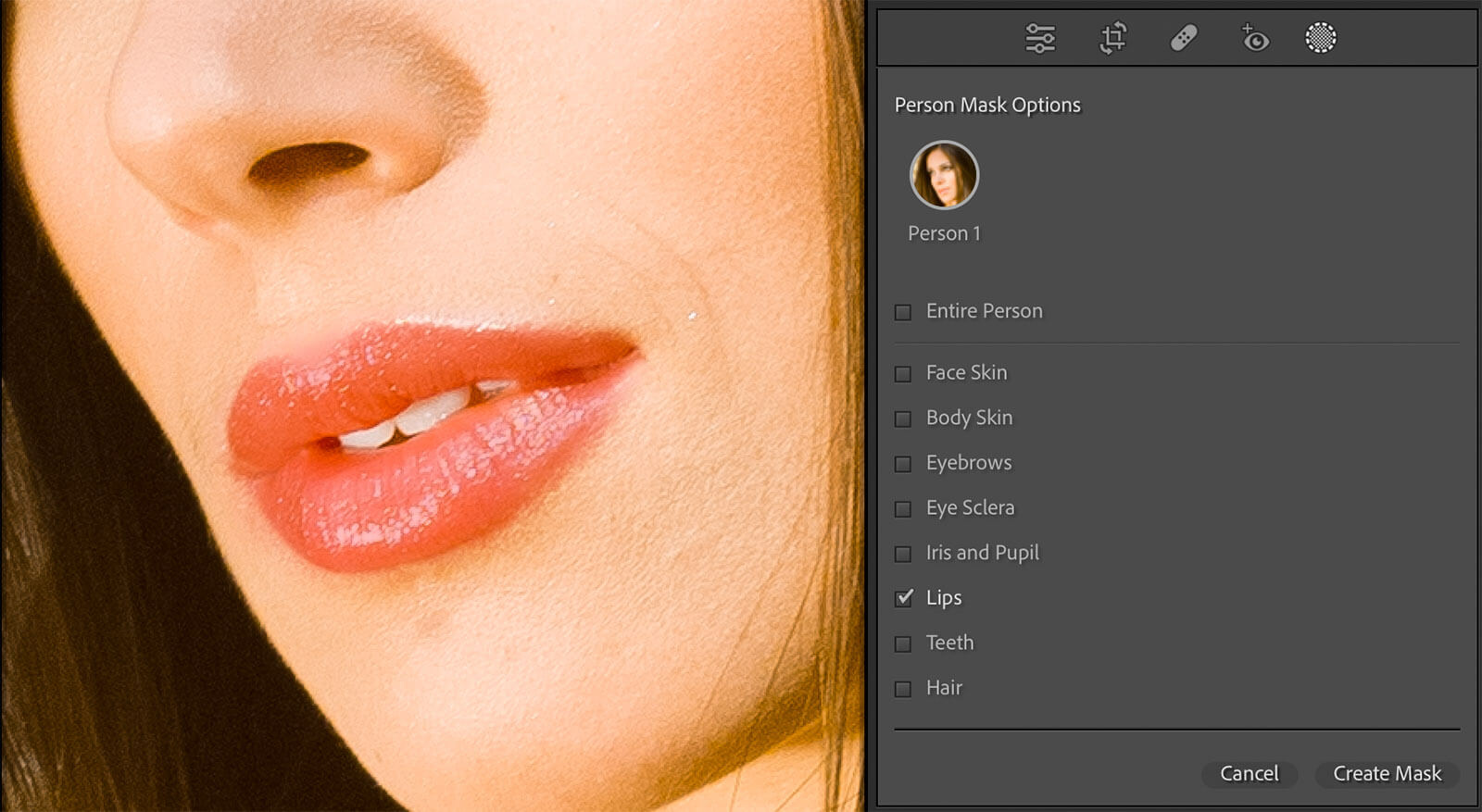The width and height of the screenshot is (1482, 812).
Task: Open the Edit adjustments sliders panel
Action: pyautogui.click(x=1040, y=38)
